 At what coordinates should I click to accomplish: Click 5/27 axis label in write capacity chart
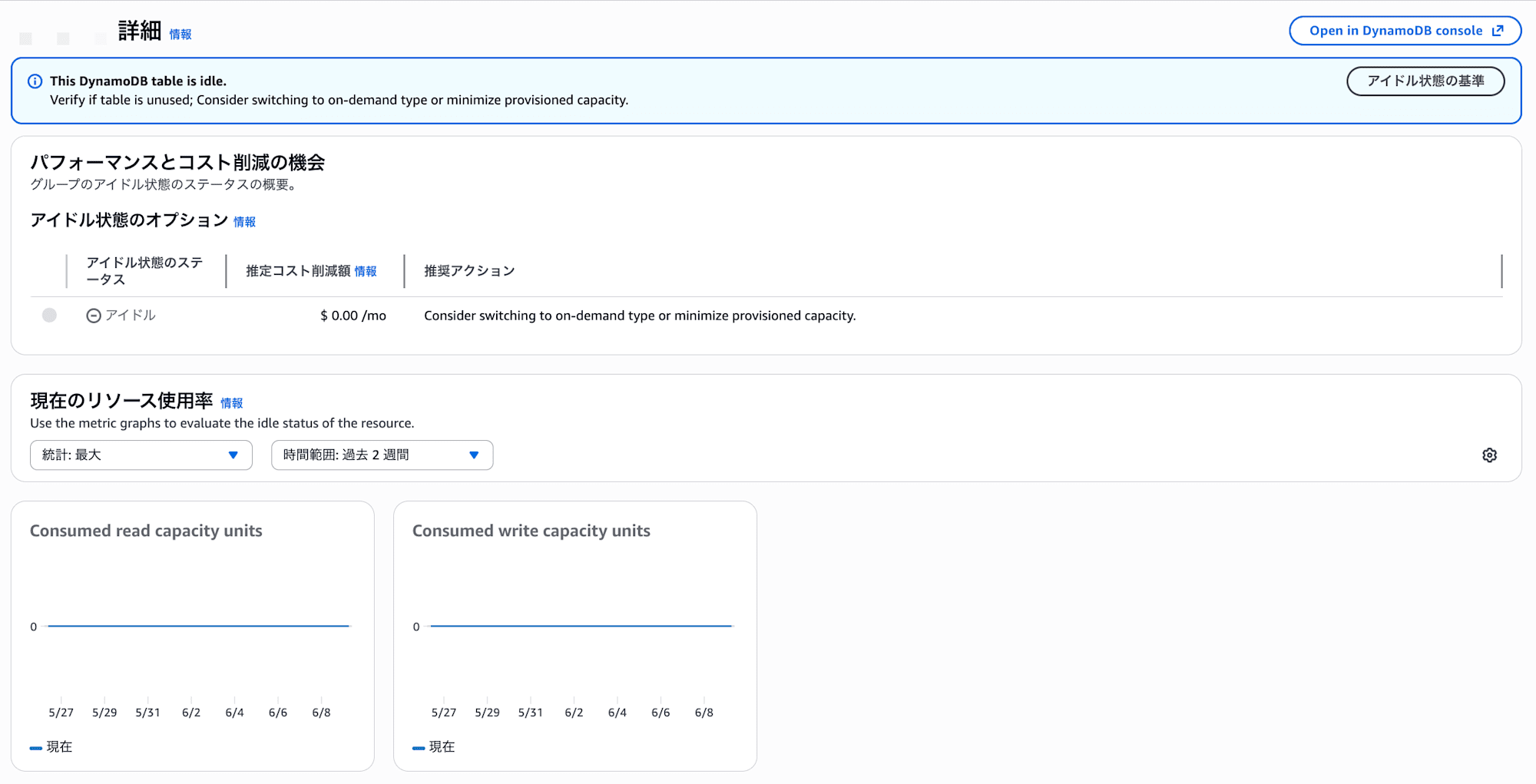[x=444, y=713]
